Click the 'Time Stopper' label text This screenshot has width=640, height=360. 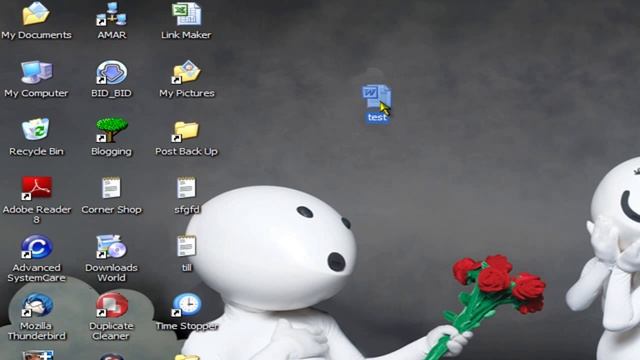point(187,326)
